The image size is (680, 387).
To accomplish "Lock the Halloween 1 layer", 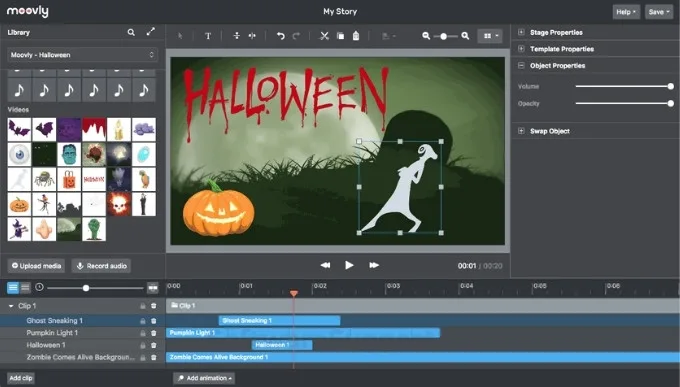I will [142, 345].
